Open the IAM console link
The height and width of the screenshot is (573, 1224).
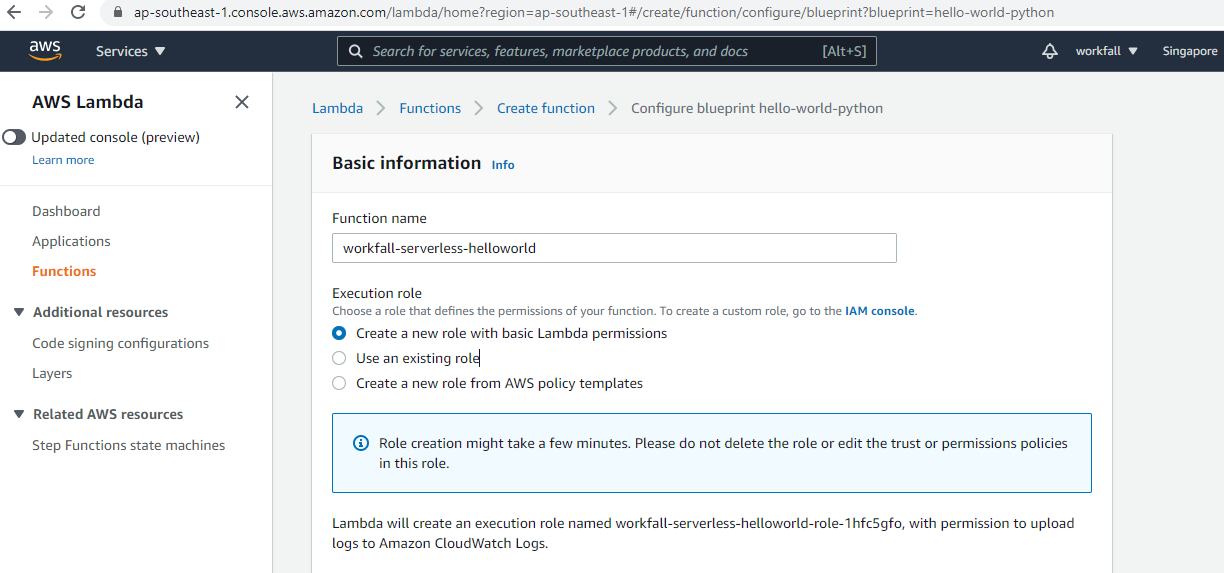[880, 311]
